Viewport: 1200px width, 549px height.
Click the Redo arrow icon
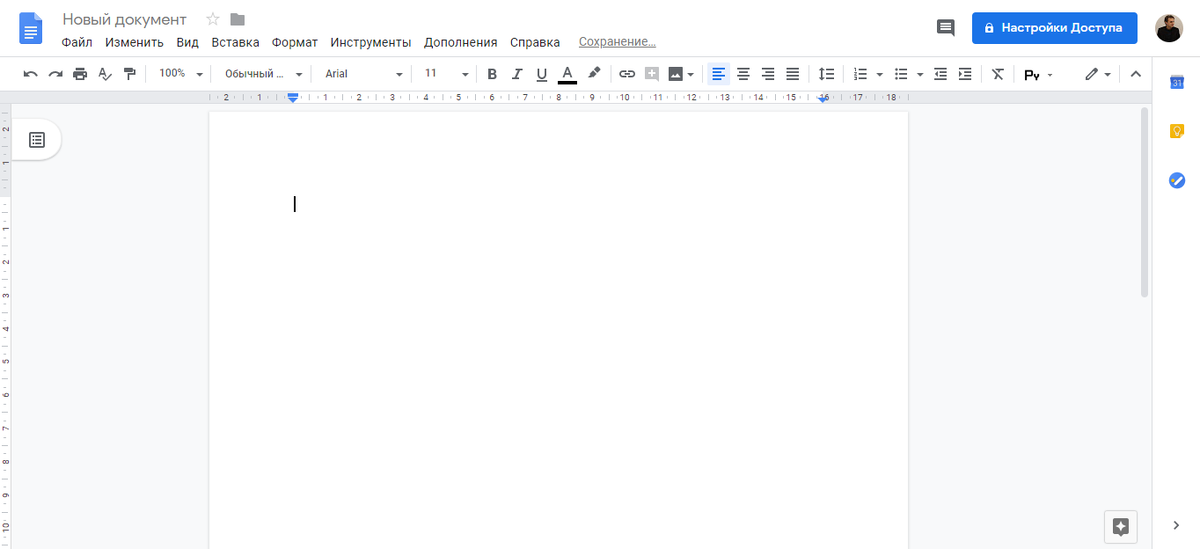click(56, 74)
